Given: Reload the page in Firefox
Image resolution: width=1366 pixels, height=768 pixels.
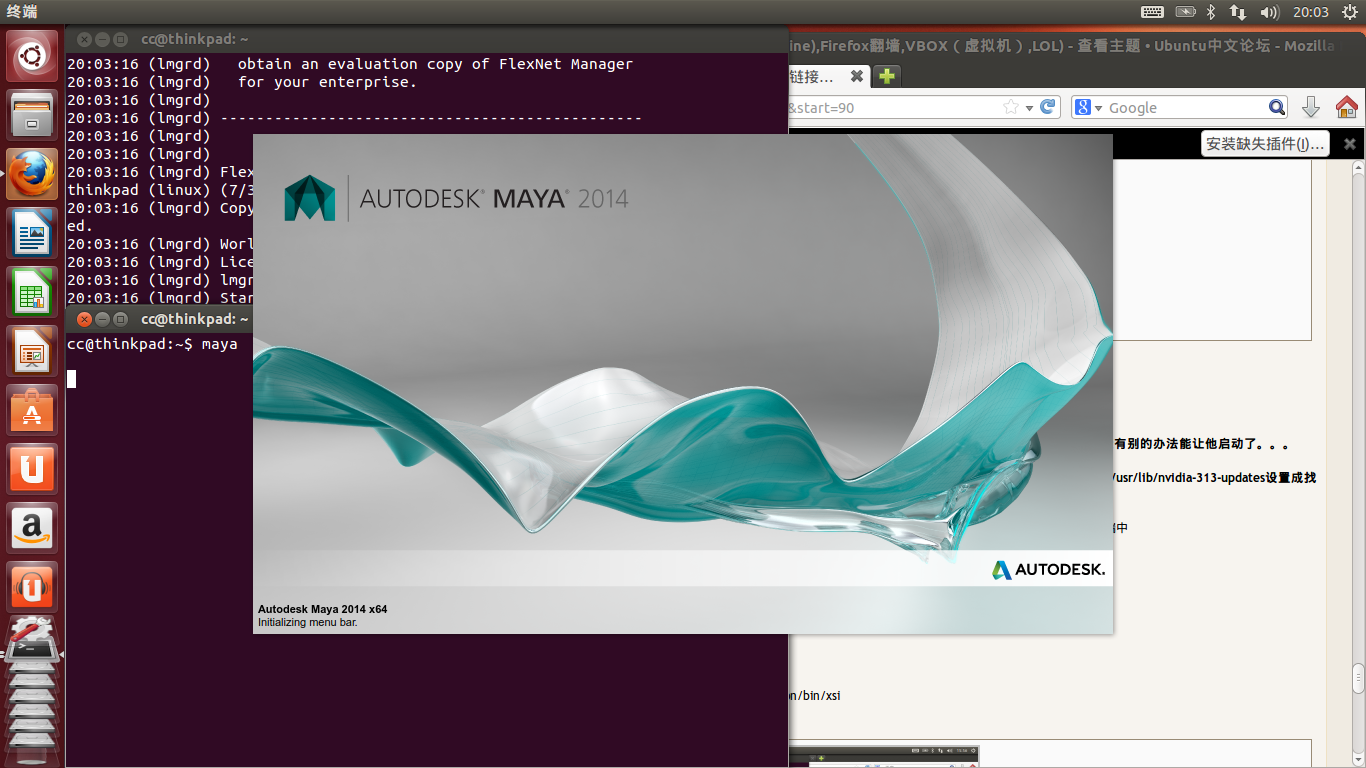Looking at the screenshot, I should click(1048, 107).
